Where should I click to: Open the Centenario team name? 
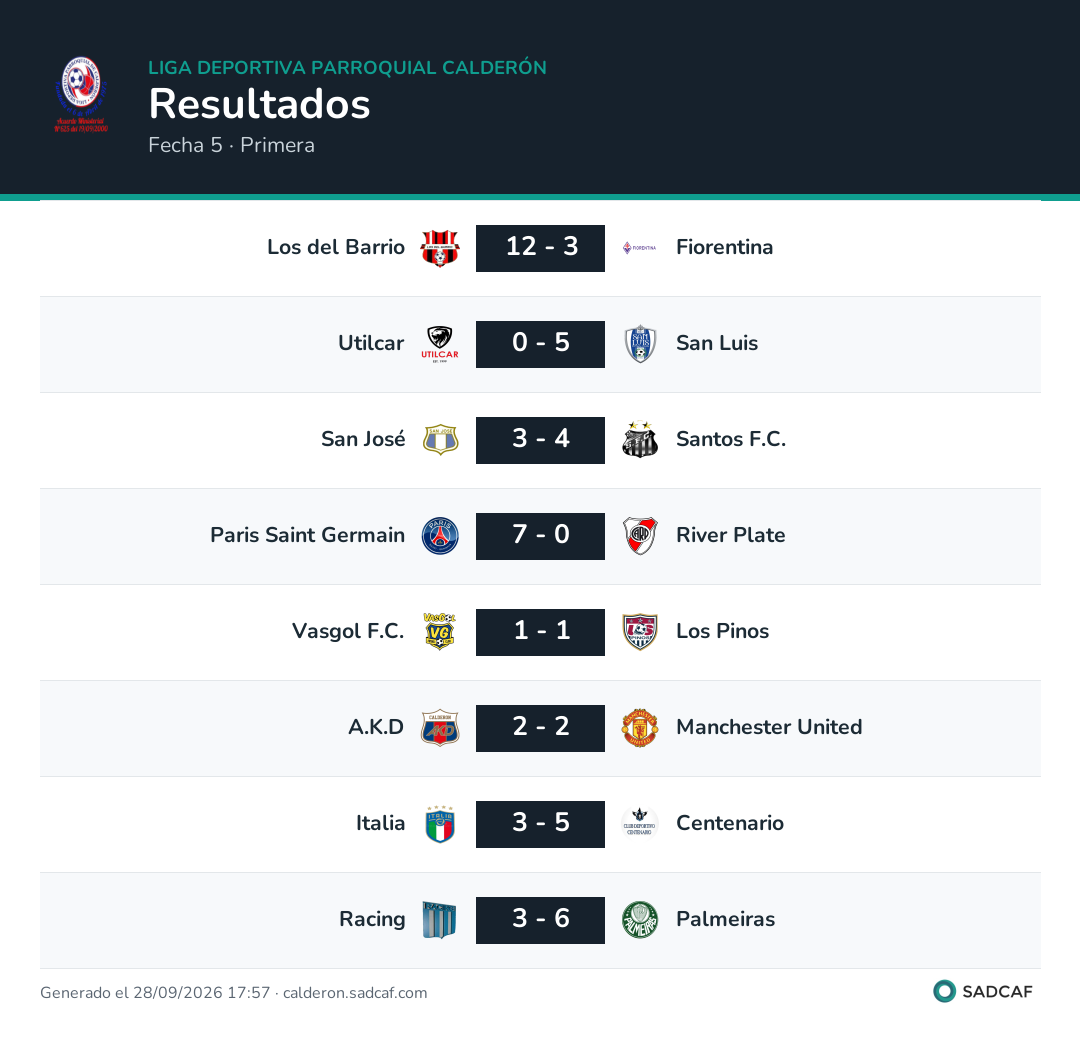730,823
